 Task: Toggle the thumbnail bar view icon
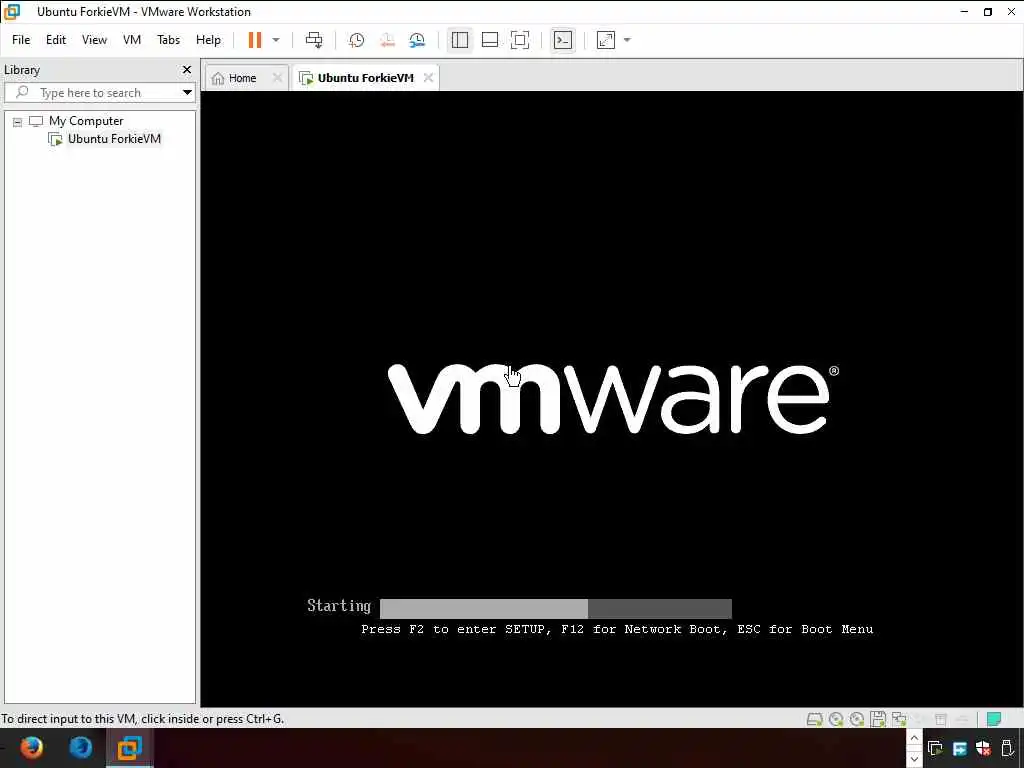click(490, 40)
